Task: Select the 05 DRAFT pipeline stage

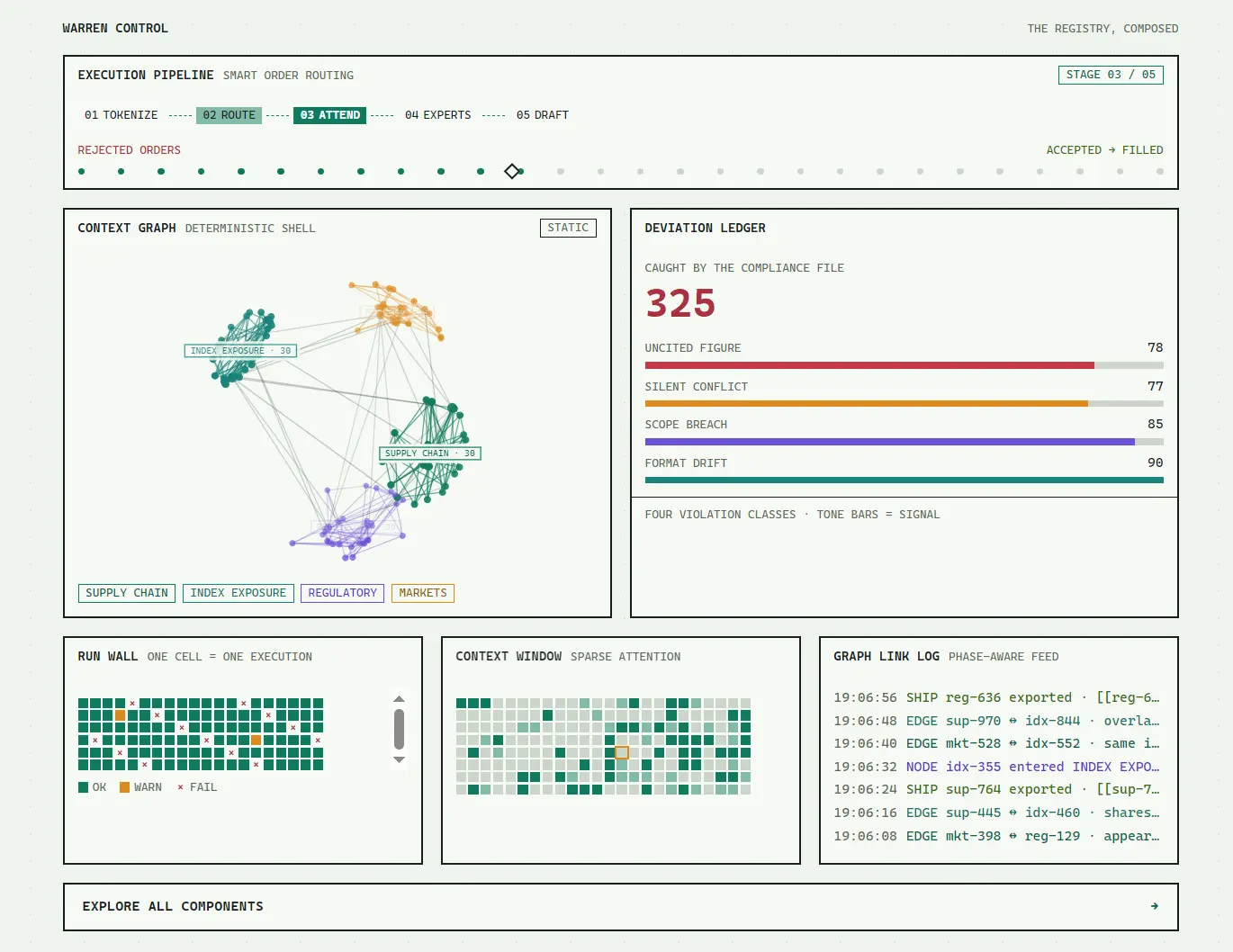Action: 543,115
